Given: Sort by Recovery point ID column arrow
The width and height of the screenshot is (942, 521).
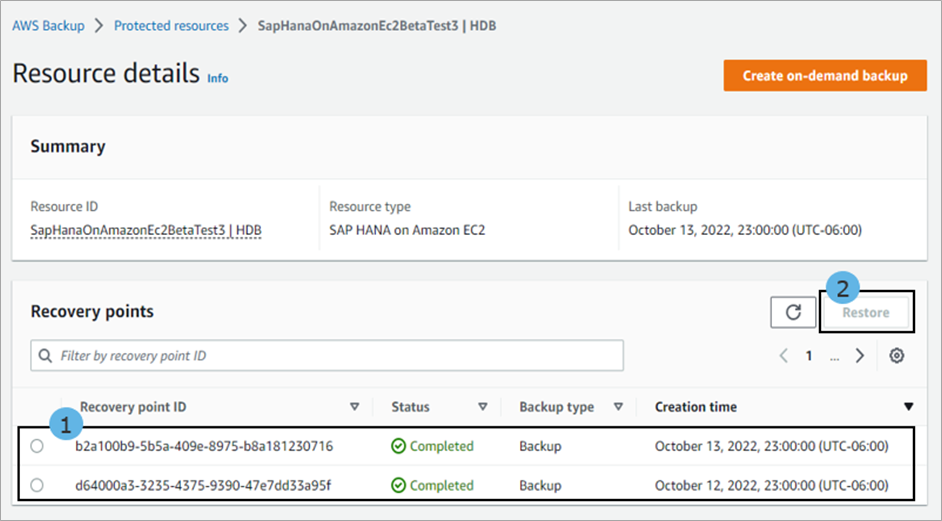Looking at the screenshot, I should coord(354,407).
